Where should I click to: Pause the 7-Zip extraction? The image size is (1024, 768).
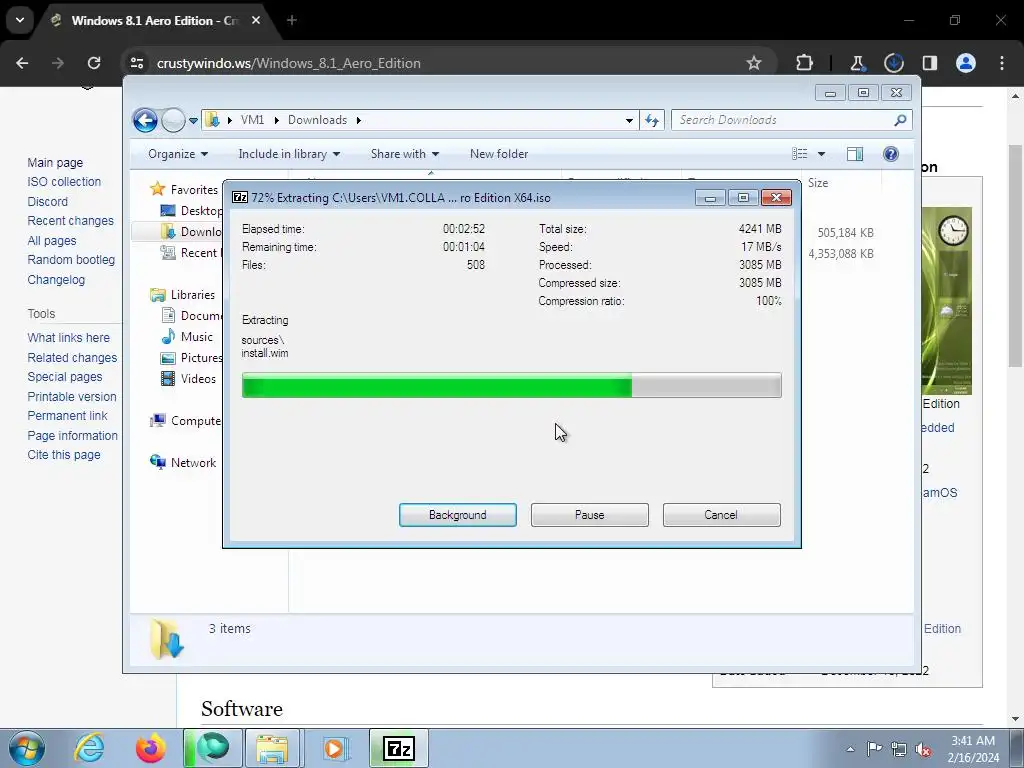point(590,515)
